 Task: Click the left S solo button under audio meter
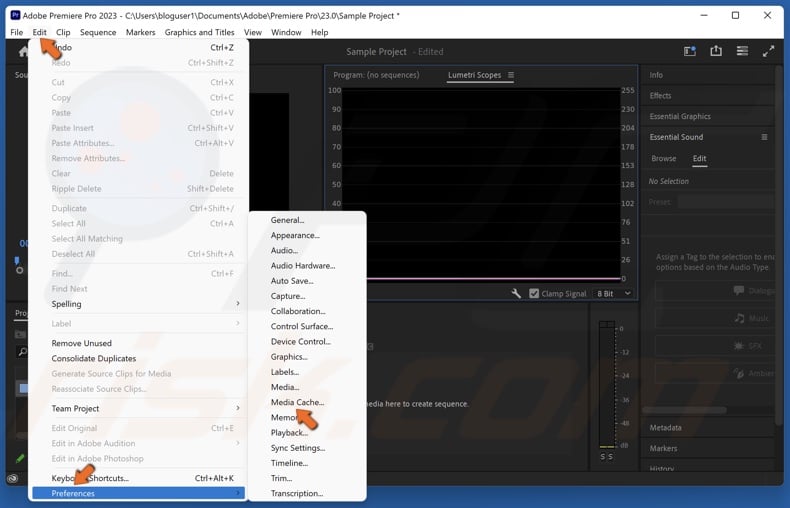[x=603, y=457]
